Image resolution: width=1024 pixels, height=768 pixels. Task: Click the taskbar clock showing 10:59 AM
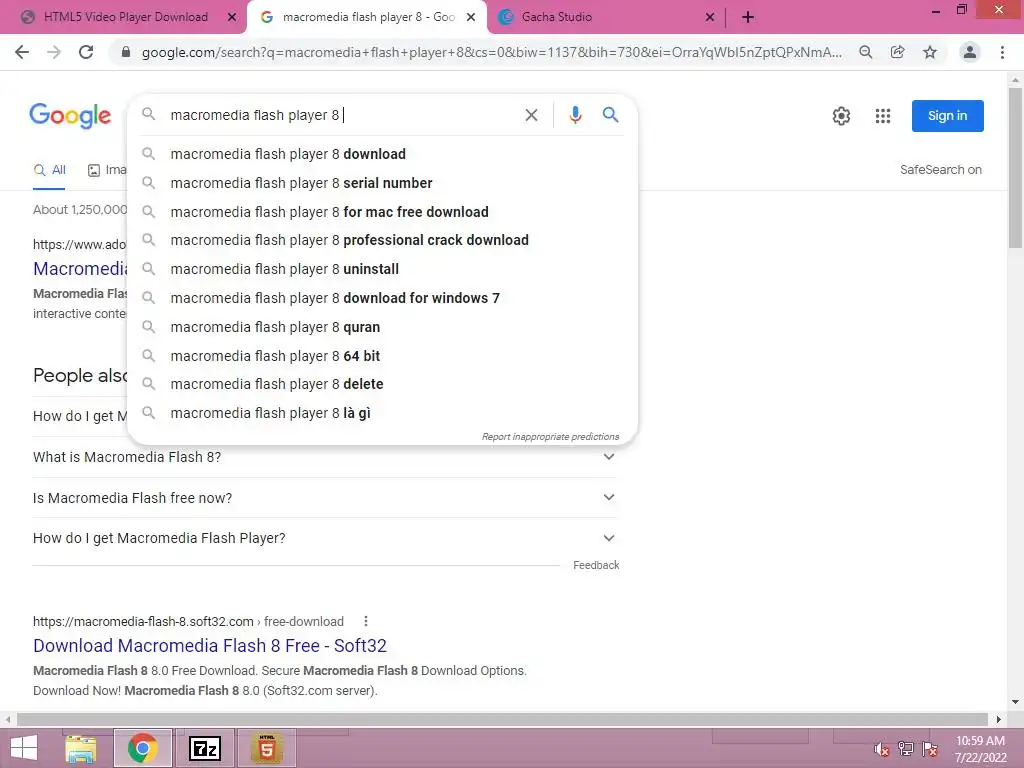(980, 749)
